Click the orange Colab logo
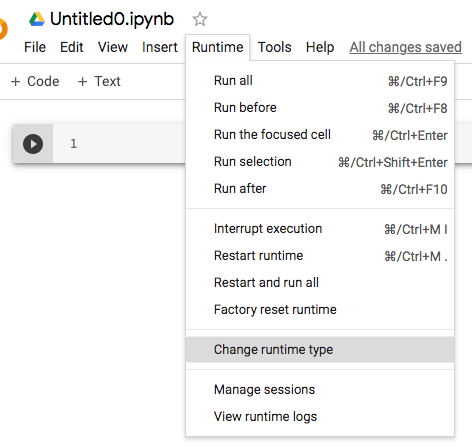Screen dimensions: 472x448 (x=3, y=29)
